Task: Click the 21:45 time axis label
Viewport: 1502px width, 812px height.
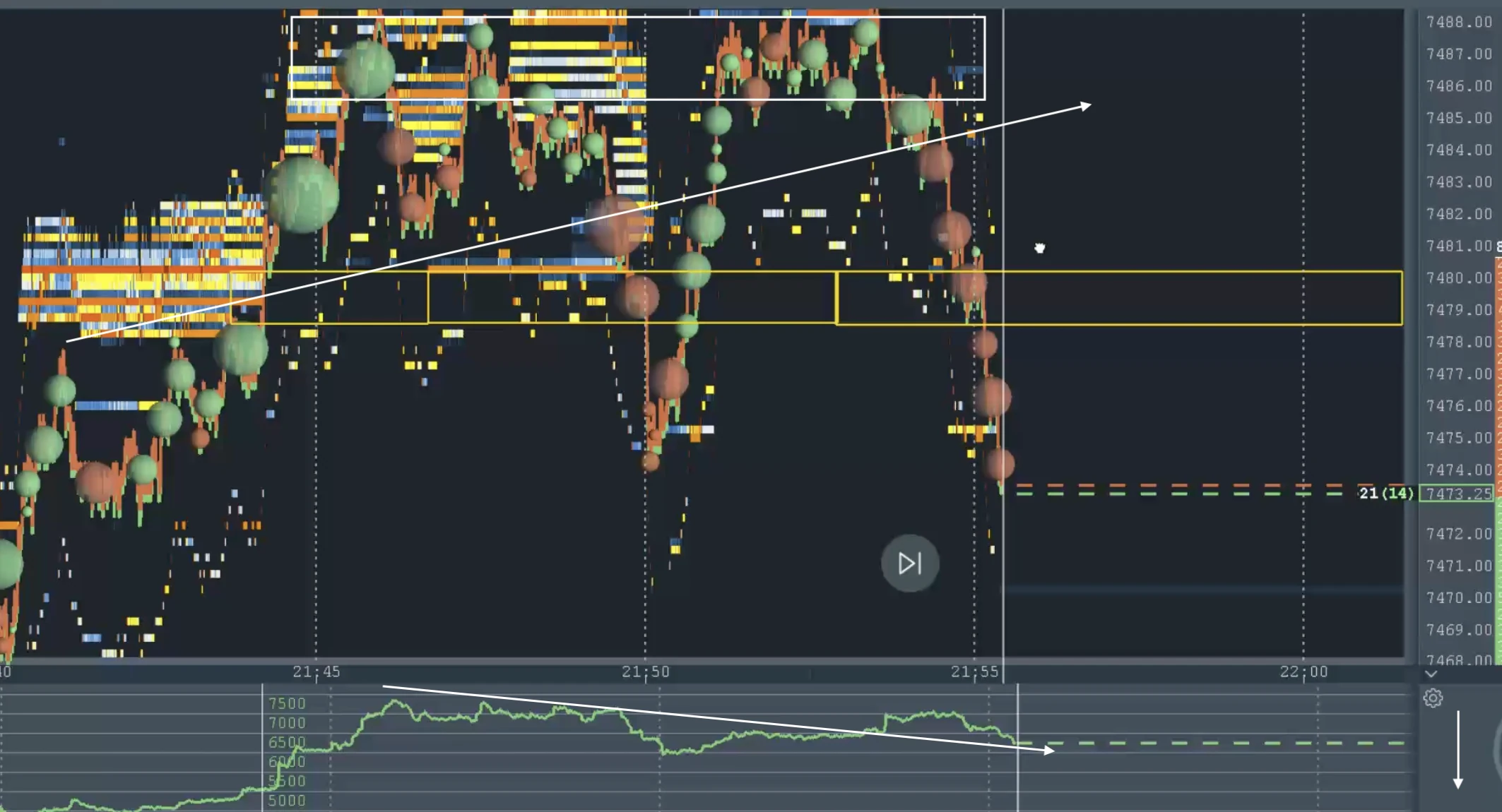Action: pyautogui.click(x=317, y=671)
